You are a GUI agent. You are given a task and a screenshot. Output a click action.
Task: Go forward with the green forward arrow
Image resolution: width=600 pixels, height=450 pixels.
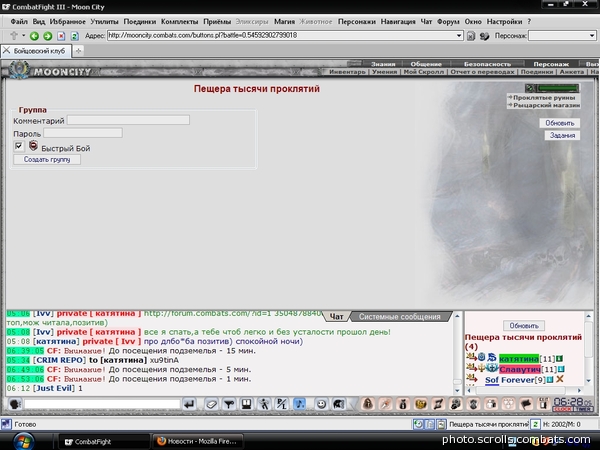(x=47, y=36)
